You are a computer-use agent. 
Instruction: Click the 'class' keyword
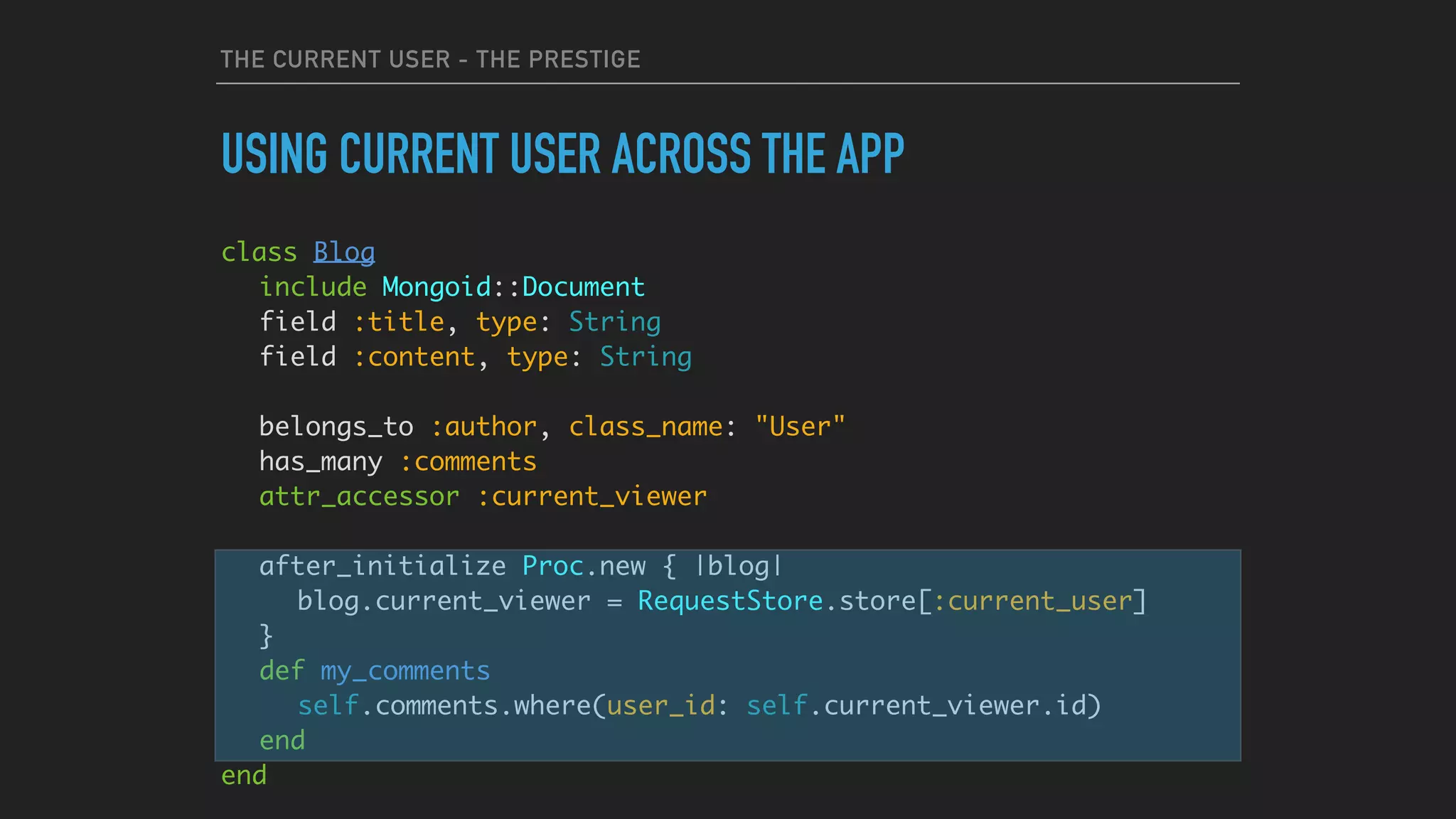click(x=259, y=252)
